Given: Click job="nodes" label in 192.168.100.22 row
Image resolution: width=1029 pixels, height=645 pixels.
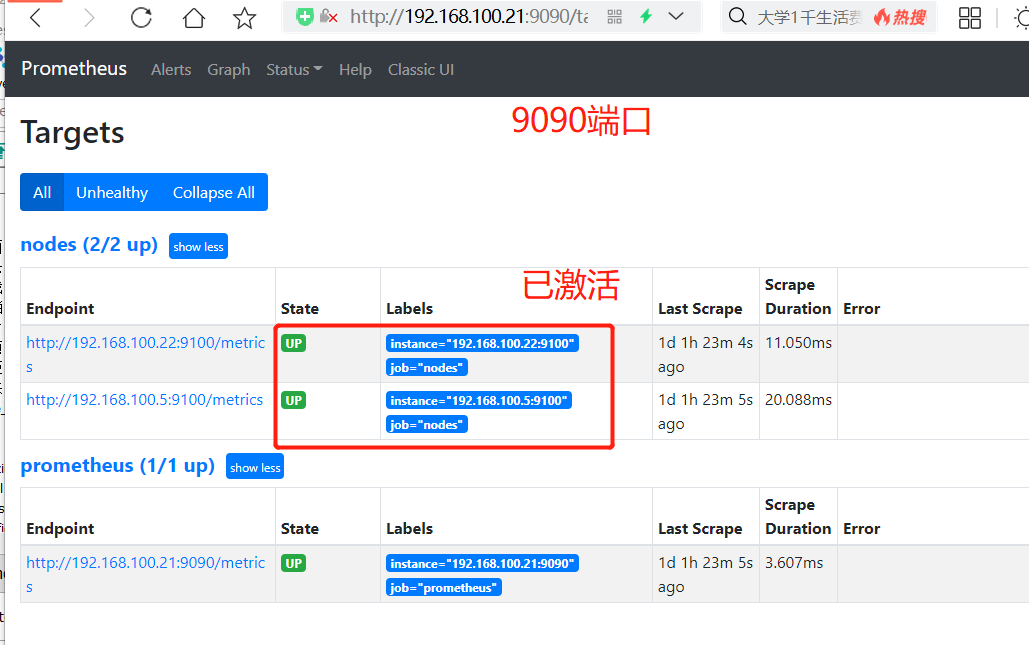Looking at the screenshot, I should 427,367.
